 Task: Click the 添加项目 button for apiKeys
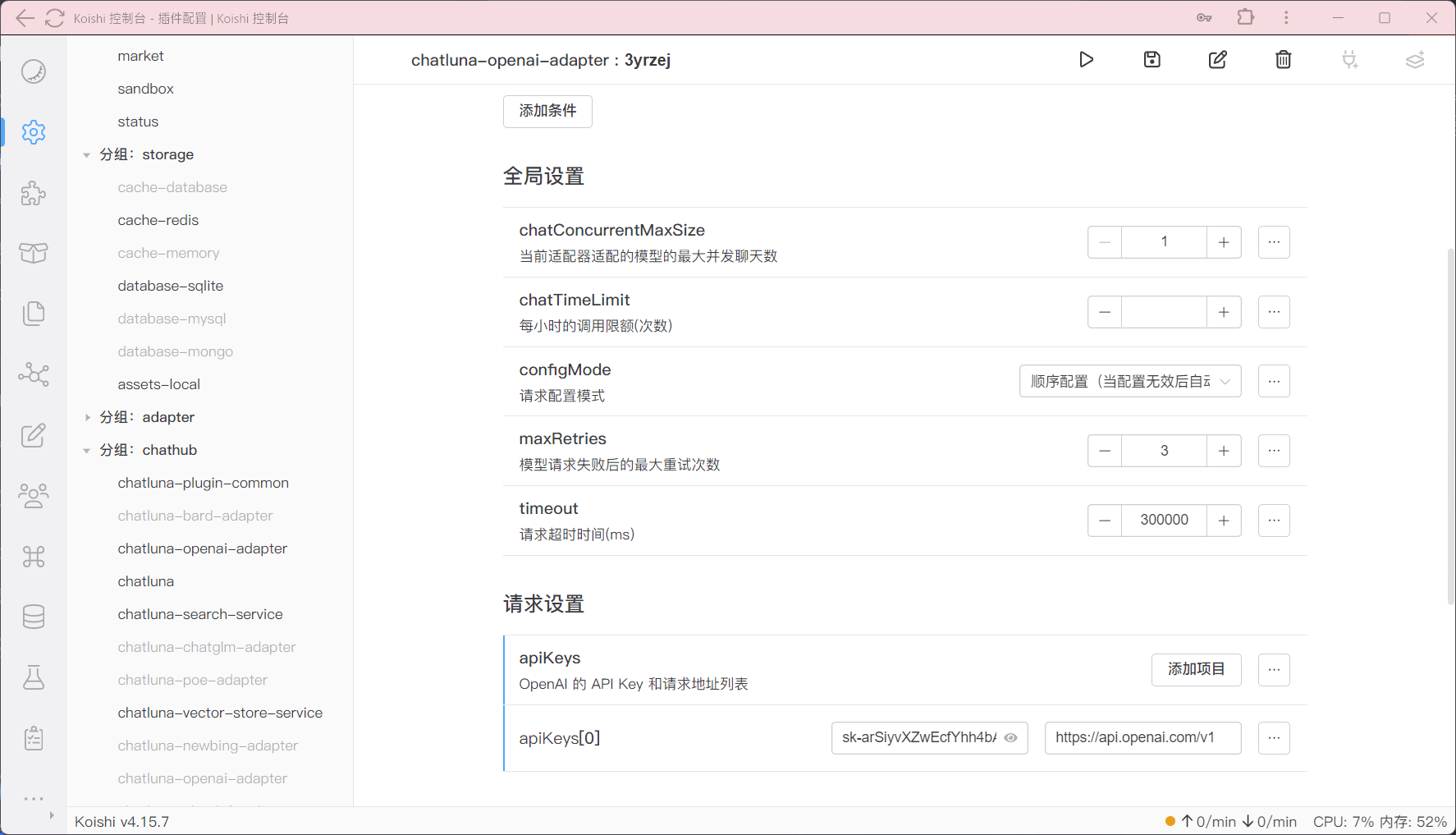1196,670
